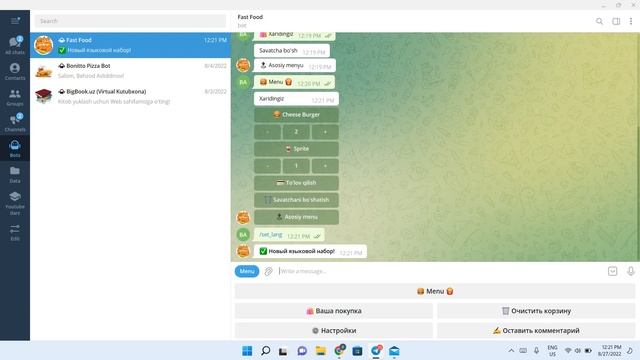Click the Xaridingiz 12:21 PM message
Image resolution: width=640 pixels, height=360 pixels.
[296, 99]
